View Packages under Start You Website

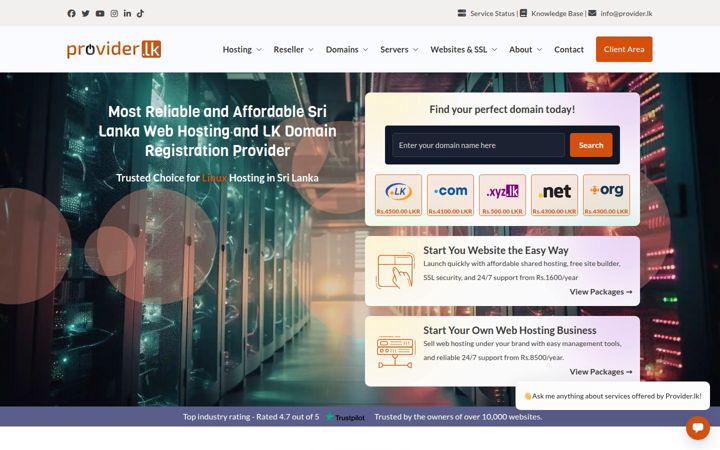click(601, 292)
